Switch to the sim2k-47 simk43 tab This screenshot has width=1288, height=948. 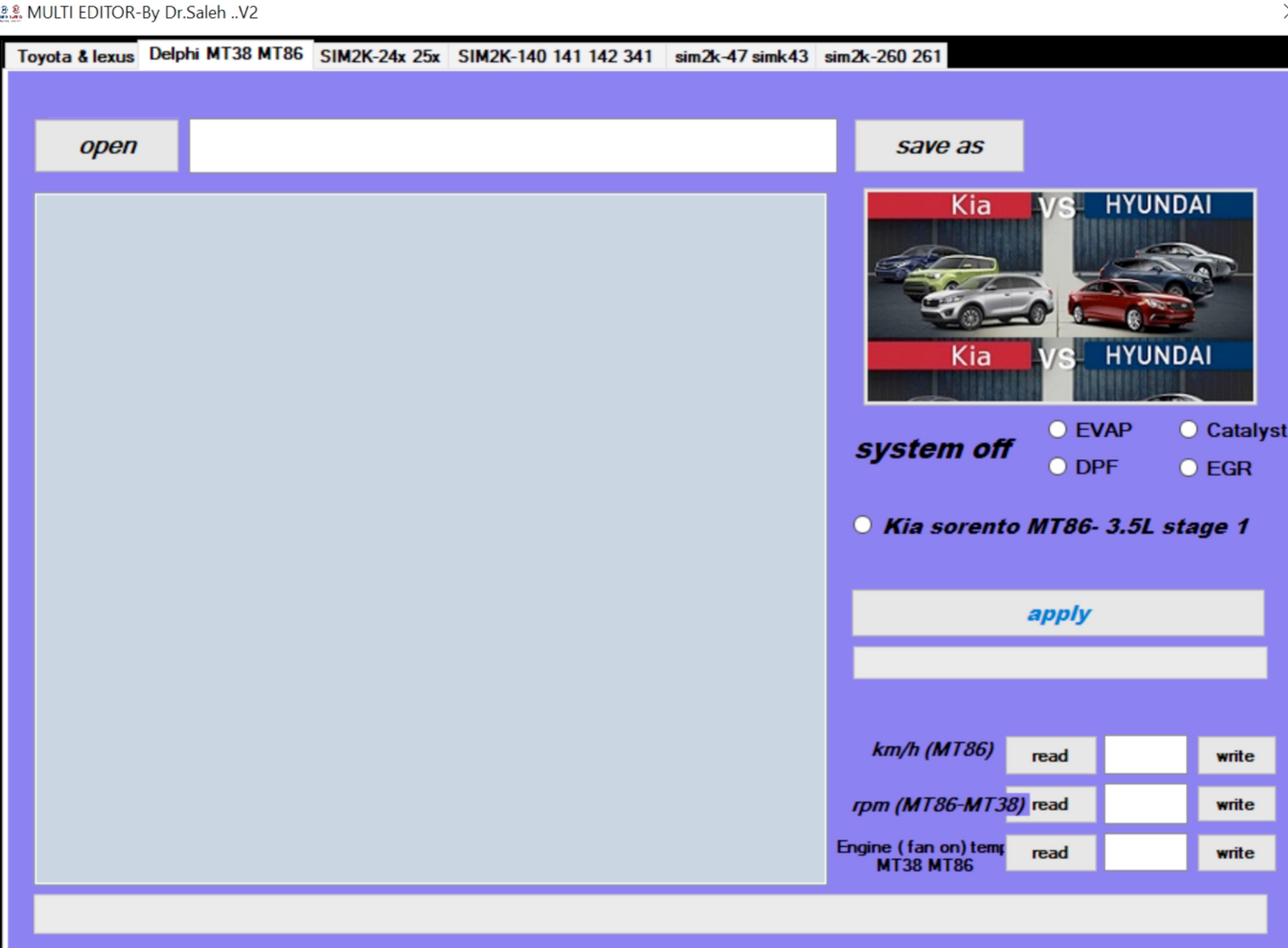click(741, 55)
